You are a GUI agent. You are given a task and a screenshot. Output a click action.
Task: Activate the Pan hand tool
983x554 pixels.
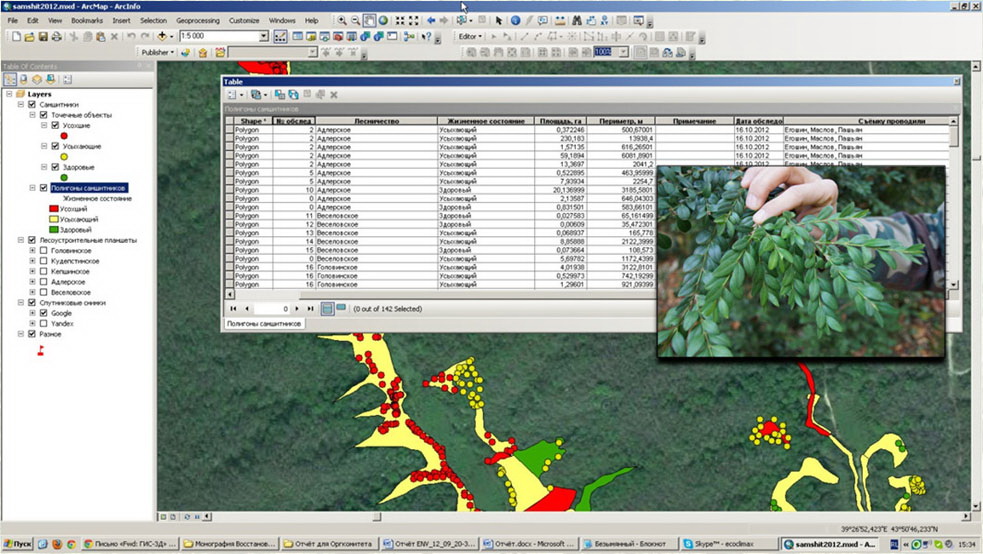[x=369, y=21]
